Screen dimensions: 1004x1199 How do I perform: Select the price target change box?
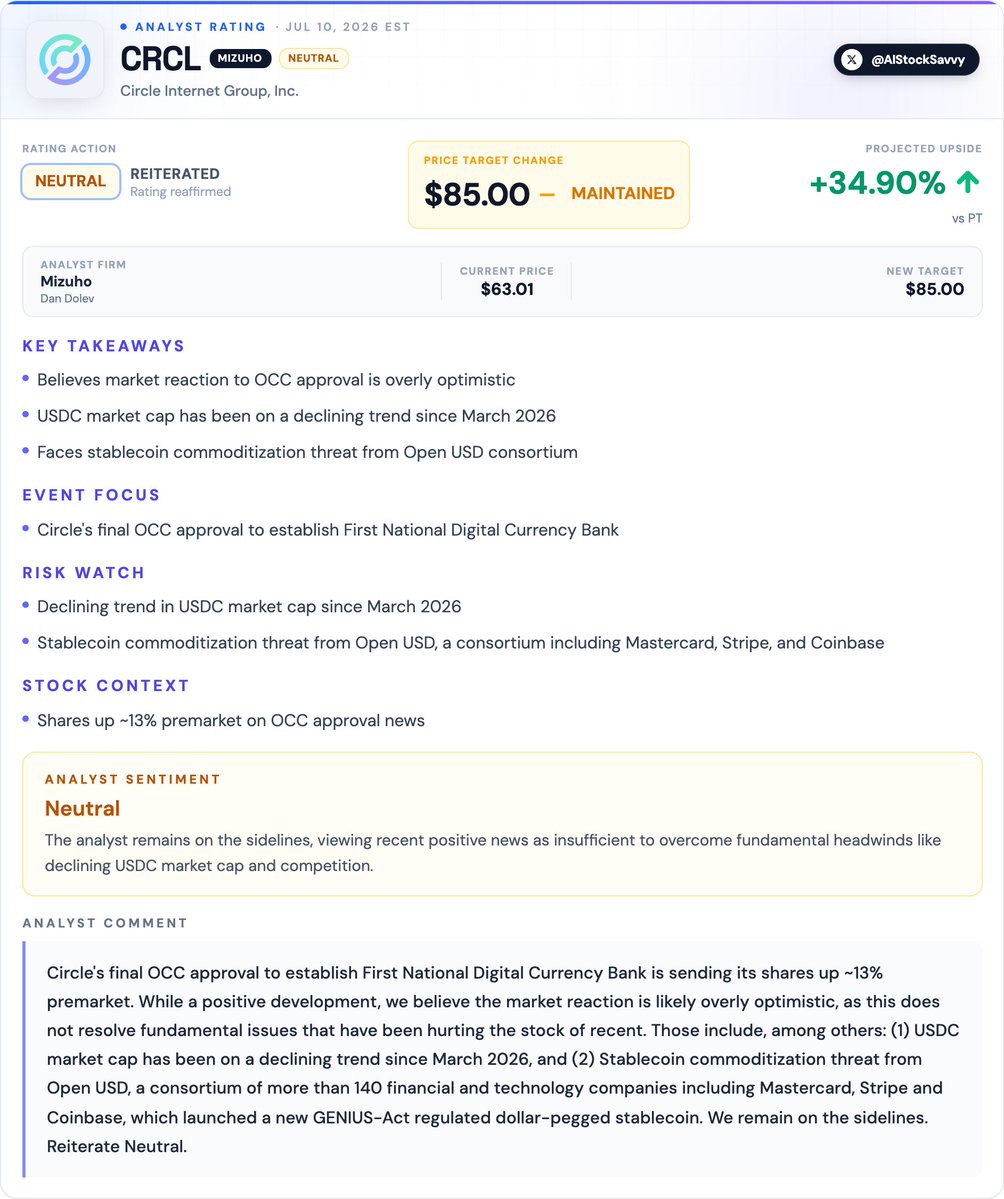[x=549, y=184]
